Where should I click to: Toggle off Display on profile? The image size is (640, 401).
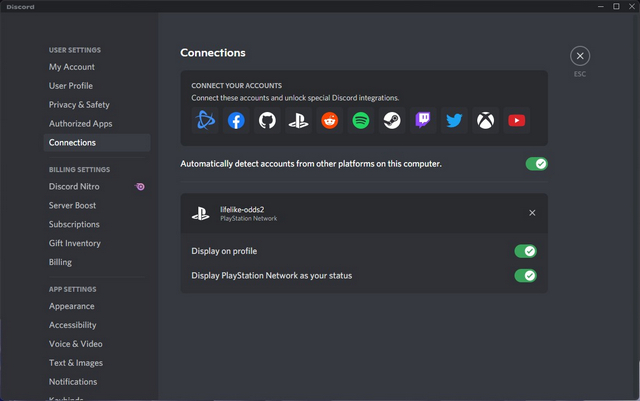coord(525,251)
